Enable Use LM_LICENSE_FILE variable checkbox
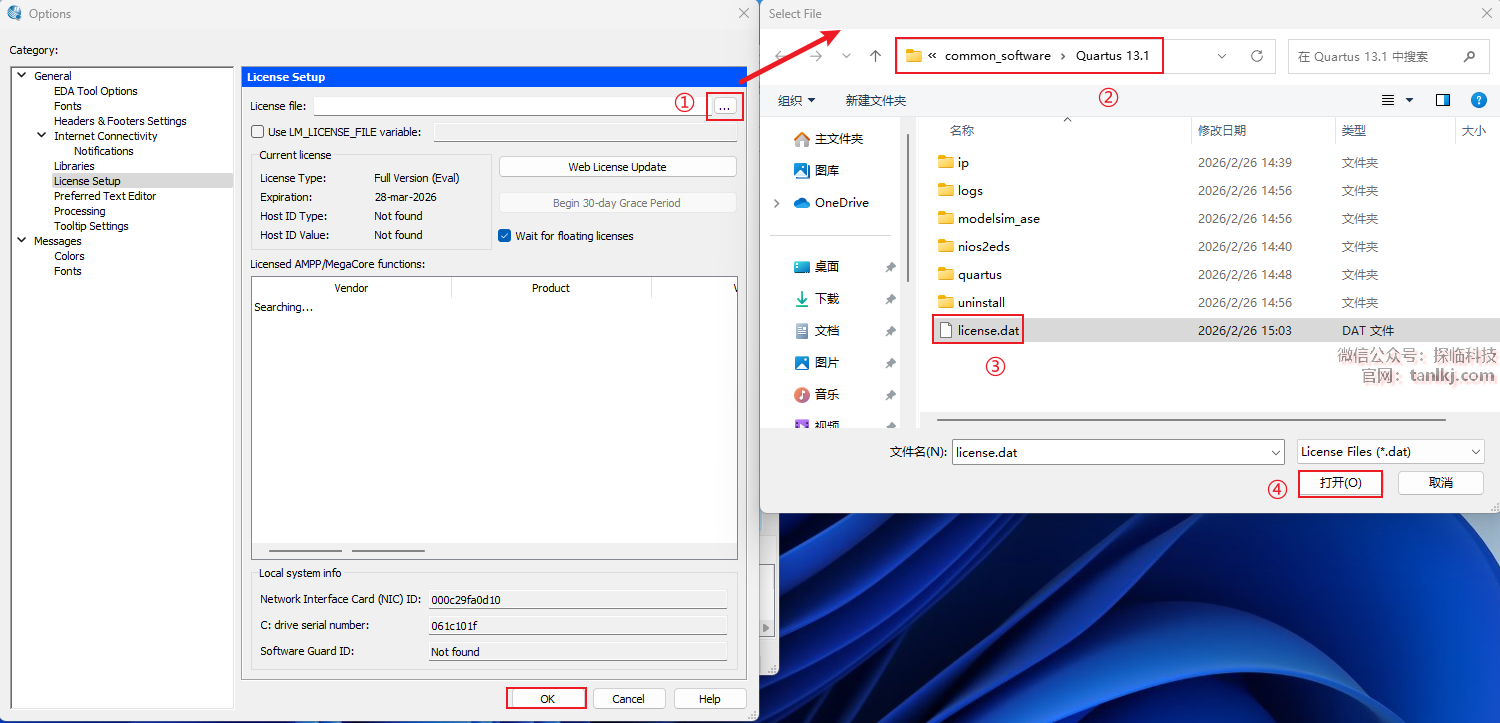Viewport: 1500px width, 723px height. point(258,132)
